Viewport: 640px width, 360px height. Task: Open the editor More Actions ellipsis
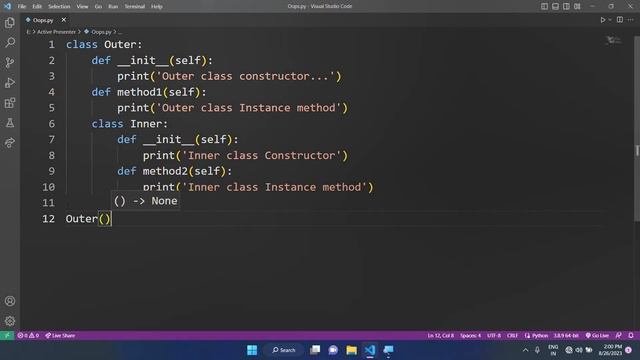(x=631, y=20)
